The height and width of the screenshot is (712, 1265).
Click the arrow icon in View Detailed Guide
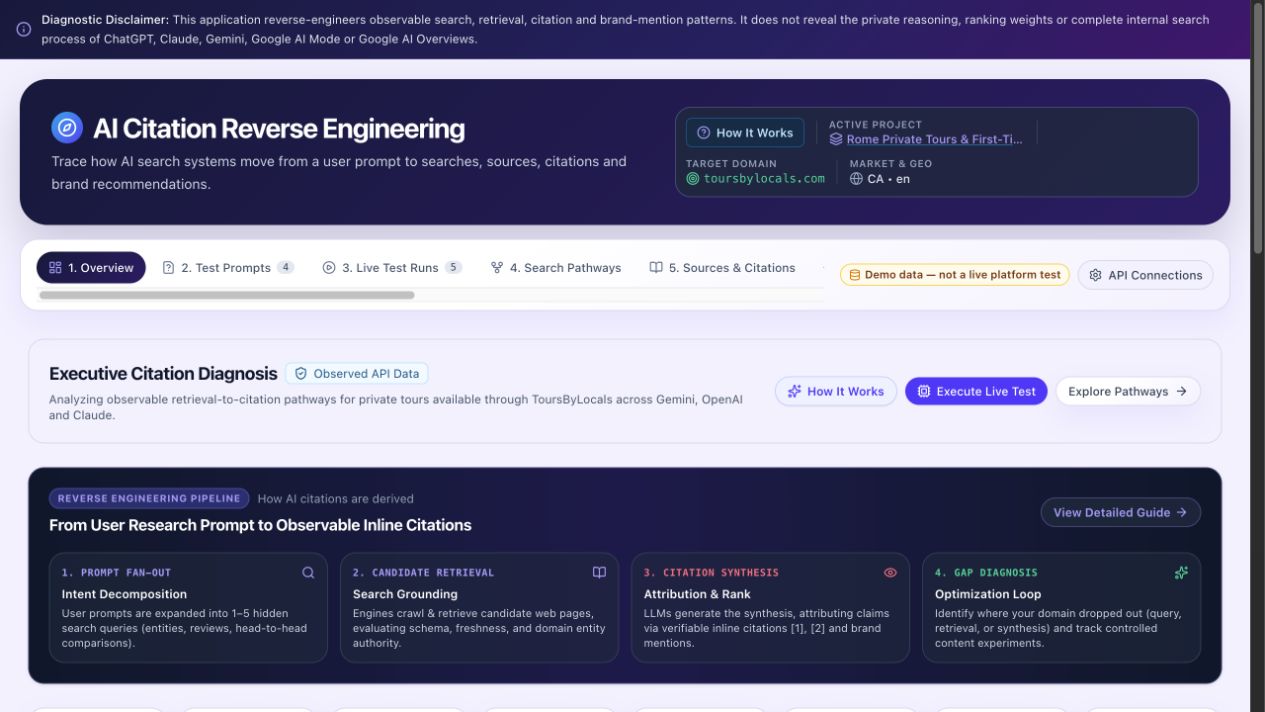pyautogui.click(x=1181, y=512)
